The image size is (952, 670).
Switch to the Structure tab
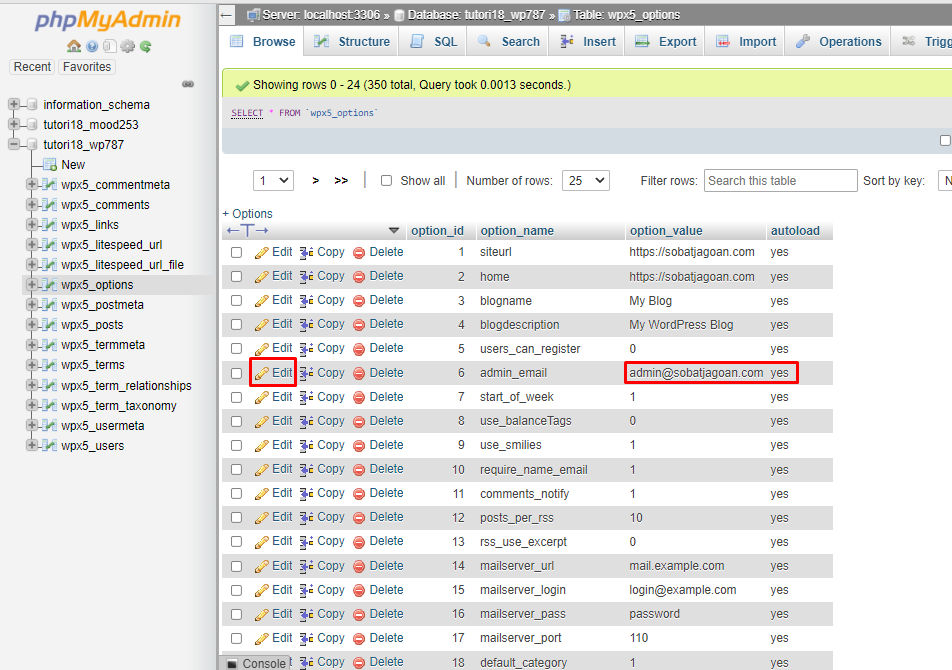pos(352,42)
